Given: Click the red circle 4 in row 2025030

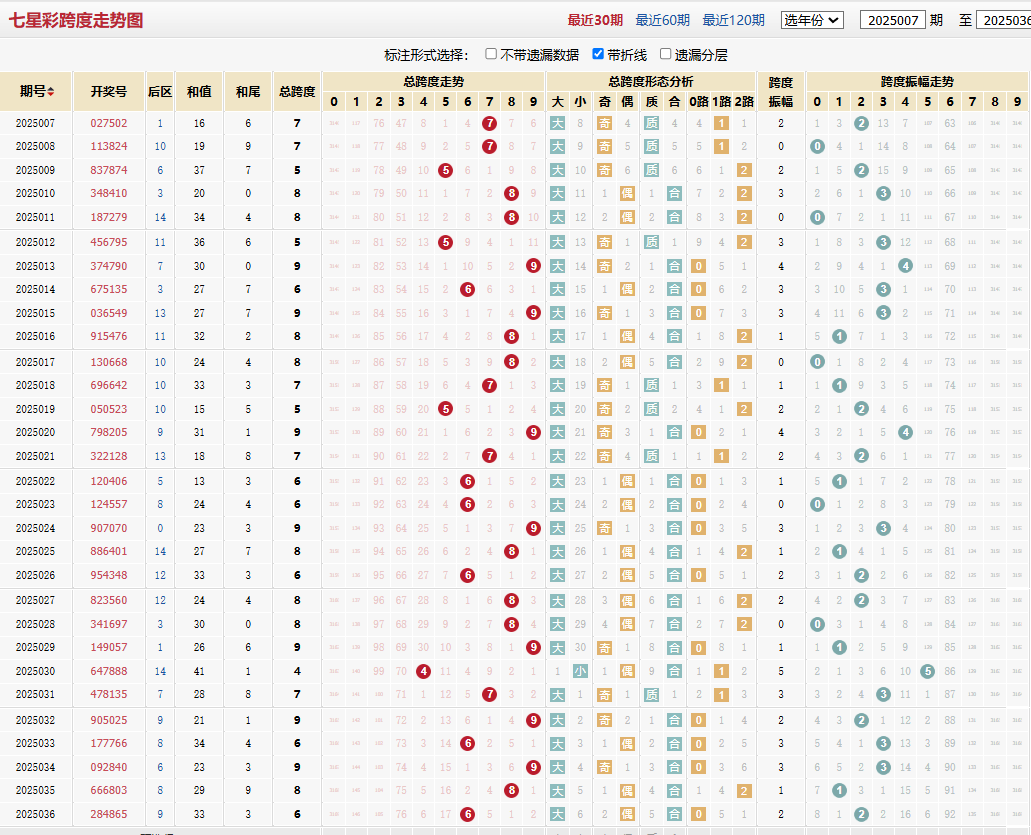Looking at the screenshot, I should pos(423,671).
